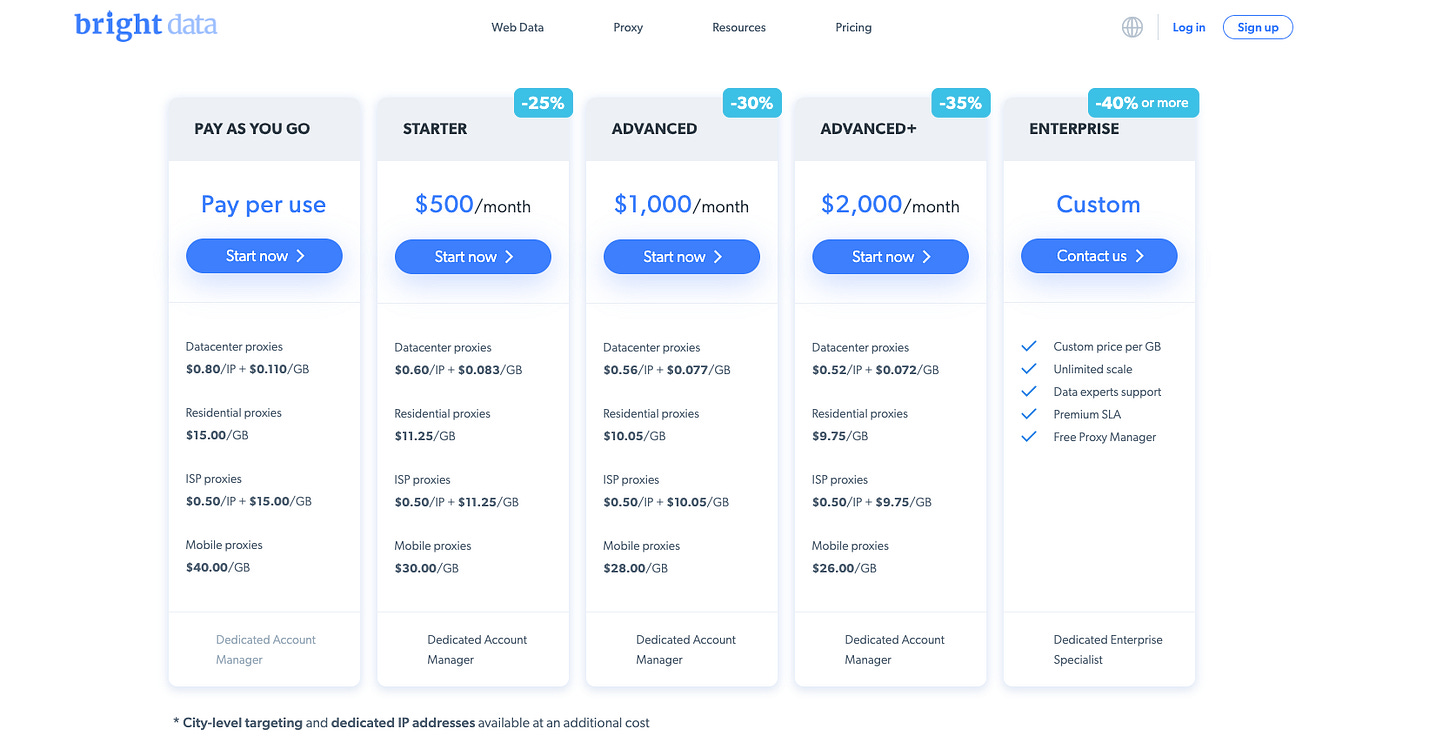Image resolution: width=1456 pixels, height=737 pixels.
Task: Click checkmark beside Unlimited scale
Action: (1029, 369)
